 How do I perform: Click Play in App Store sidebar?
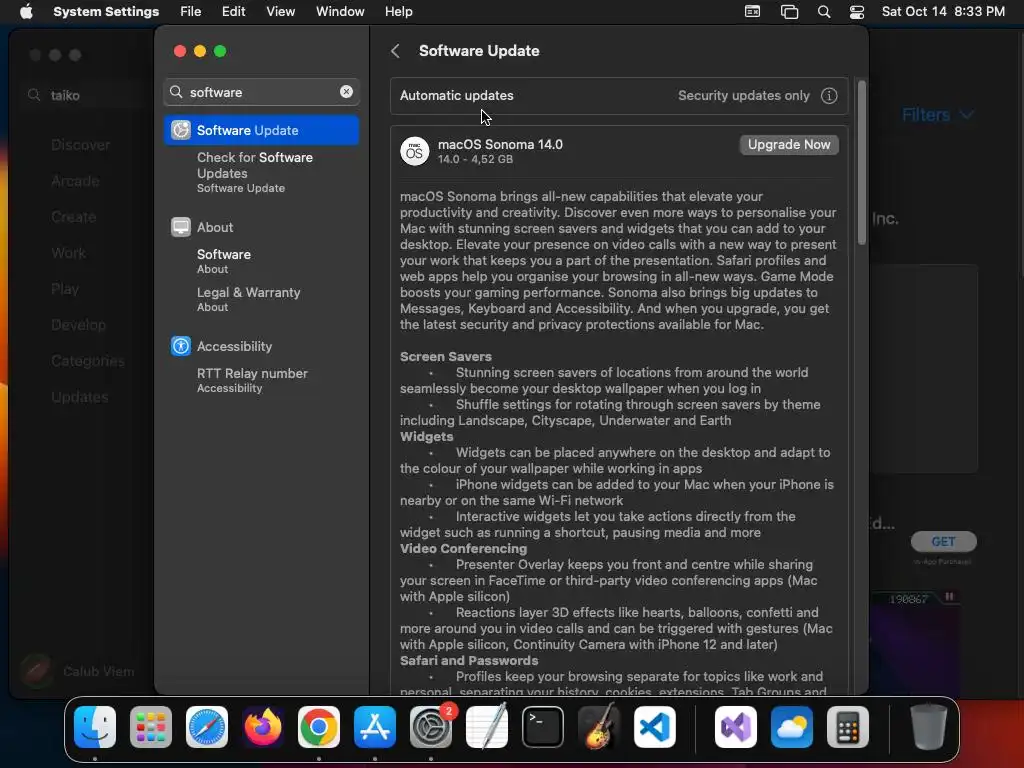65,289
